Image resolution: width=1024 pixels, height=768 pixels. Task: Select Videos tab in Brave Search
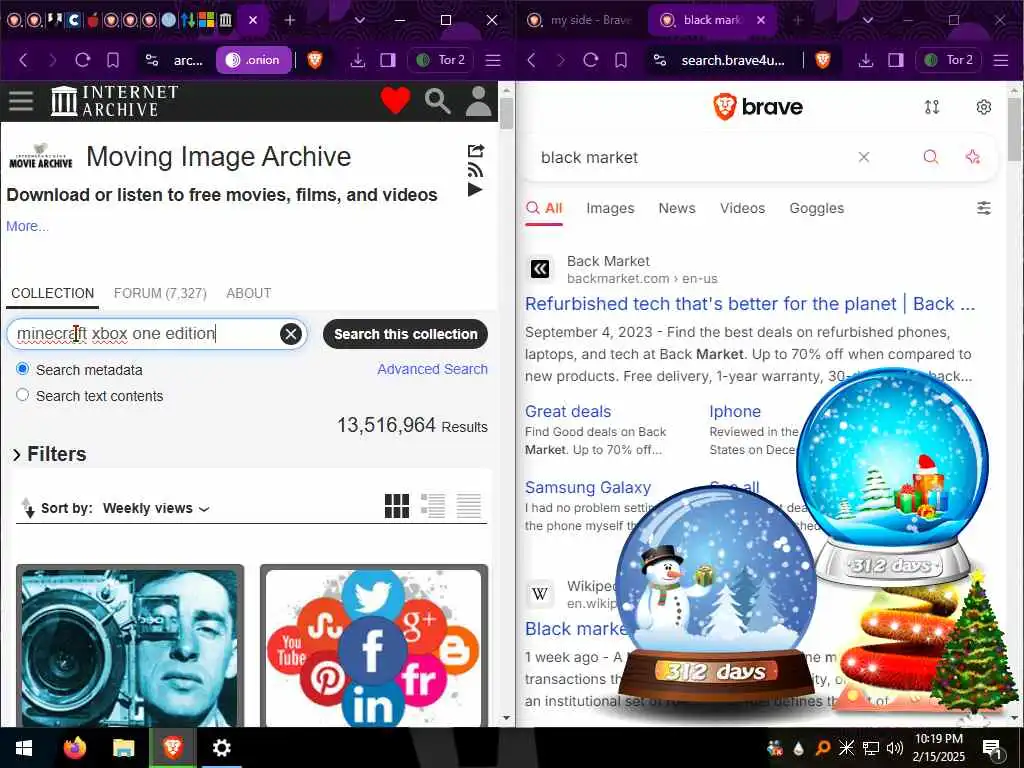tap(742, 208)
